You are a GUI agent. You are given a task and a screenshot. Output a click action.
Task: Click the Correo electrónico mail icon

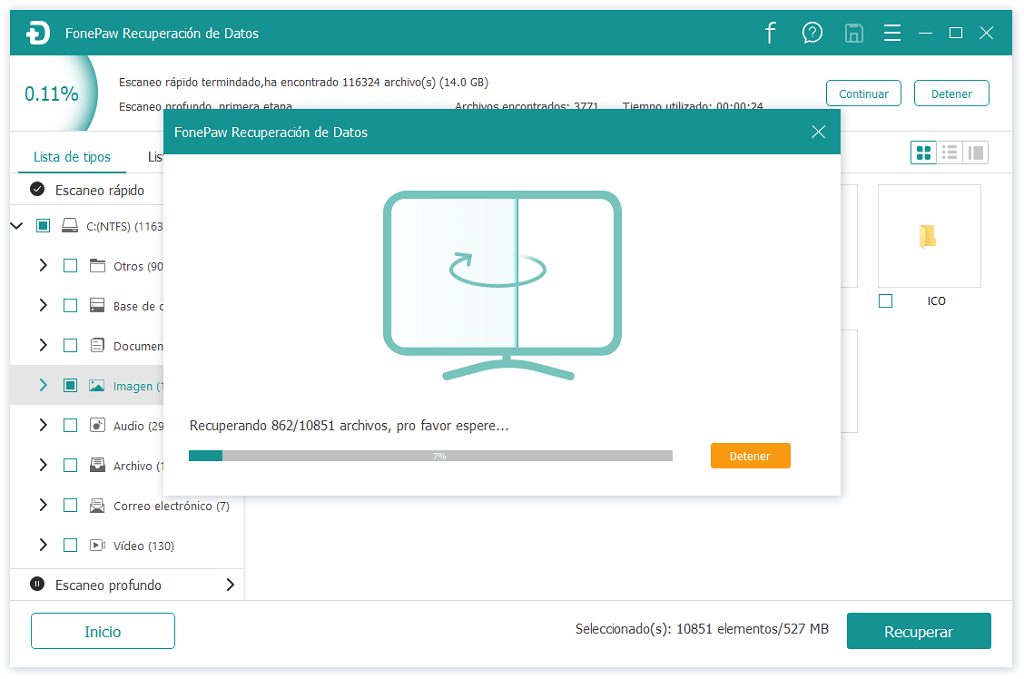(97, 505)
